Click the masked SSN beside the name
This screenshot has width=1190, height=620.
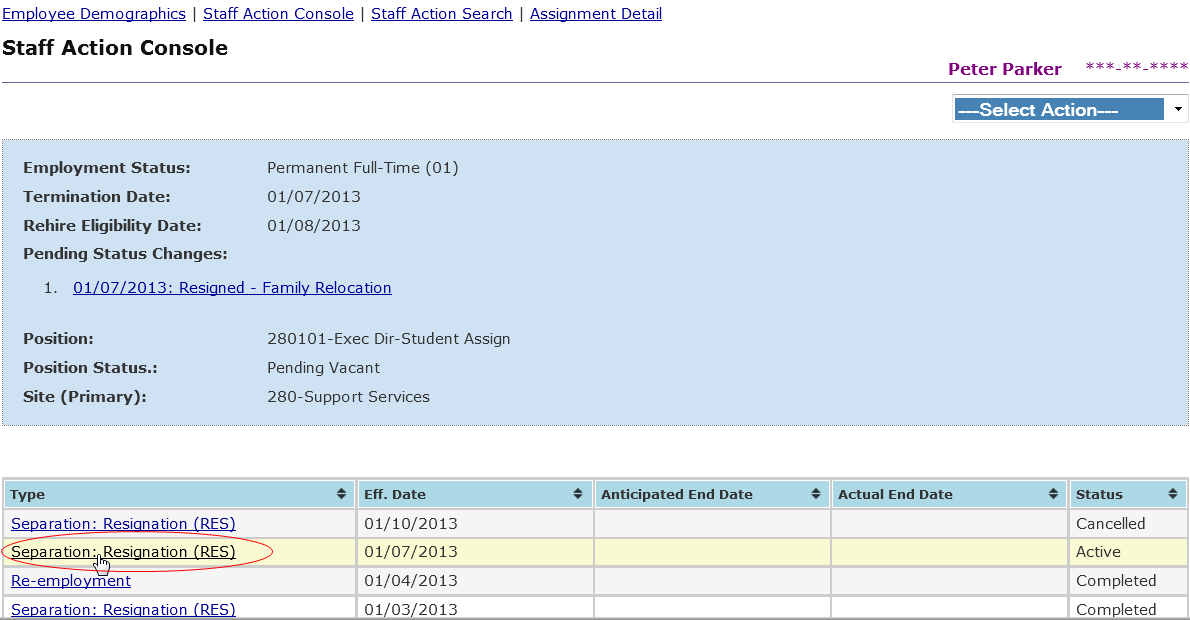[x=1136, y=68]
